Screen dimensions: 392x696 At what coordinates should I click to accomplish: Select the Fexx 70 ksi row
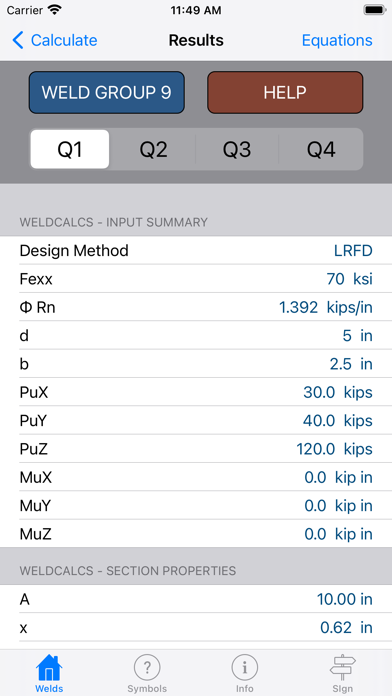point(196,279)
